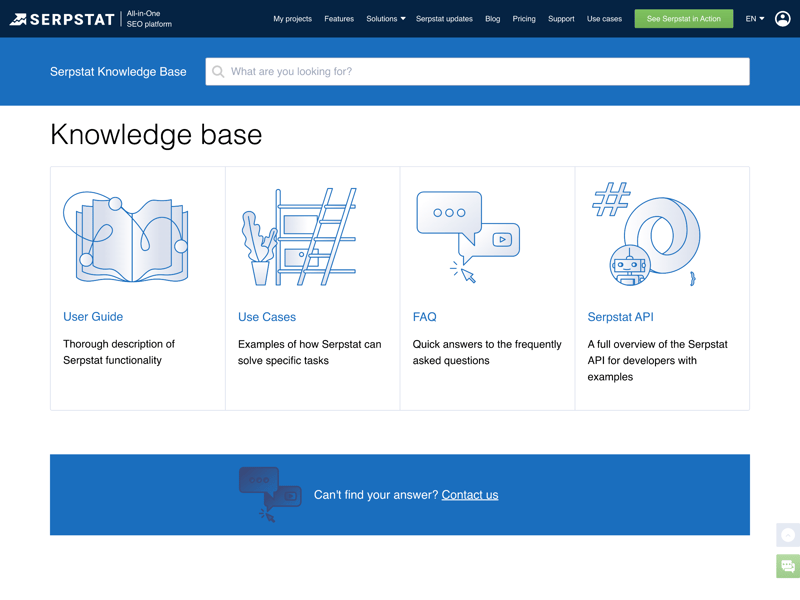Click 'Quick answers to the frequently asked questions'

pyautogui.click(x=487, y=352)
